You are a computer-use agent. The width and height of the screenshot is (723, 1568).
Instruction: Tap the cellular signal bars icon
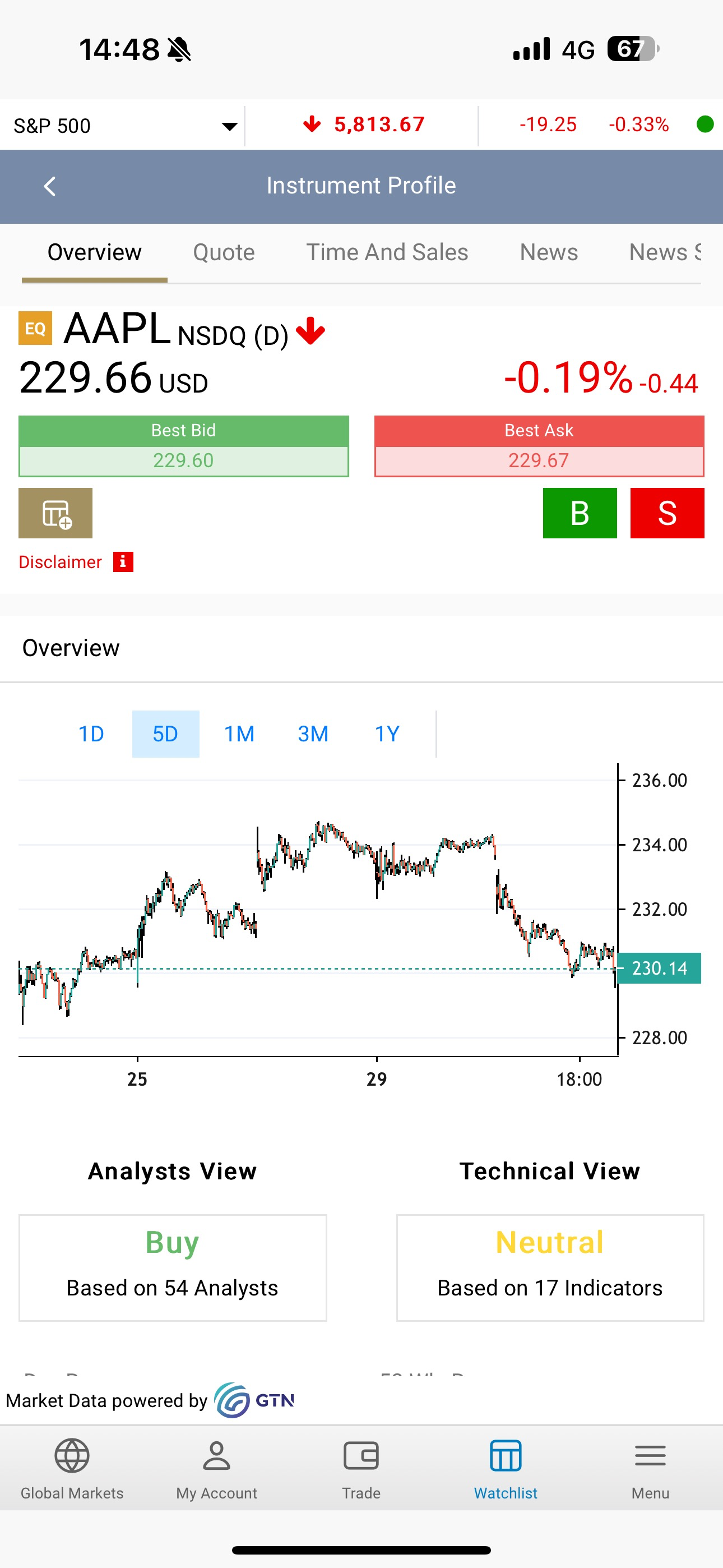click(532, 49)
